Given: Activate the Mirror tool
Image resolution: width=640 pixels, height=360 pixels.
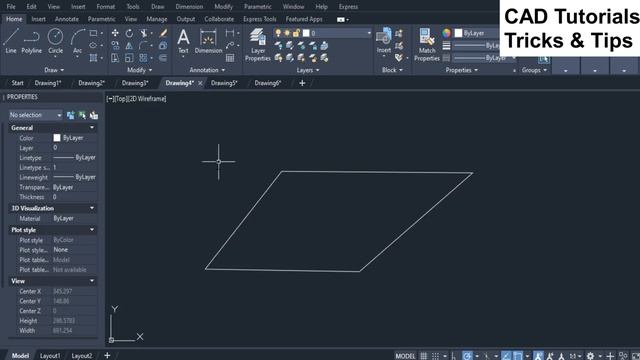Looking at the screenshot, I should coord(129,45).
